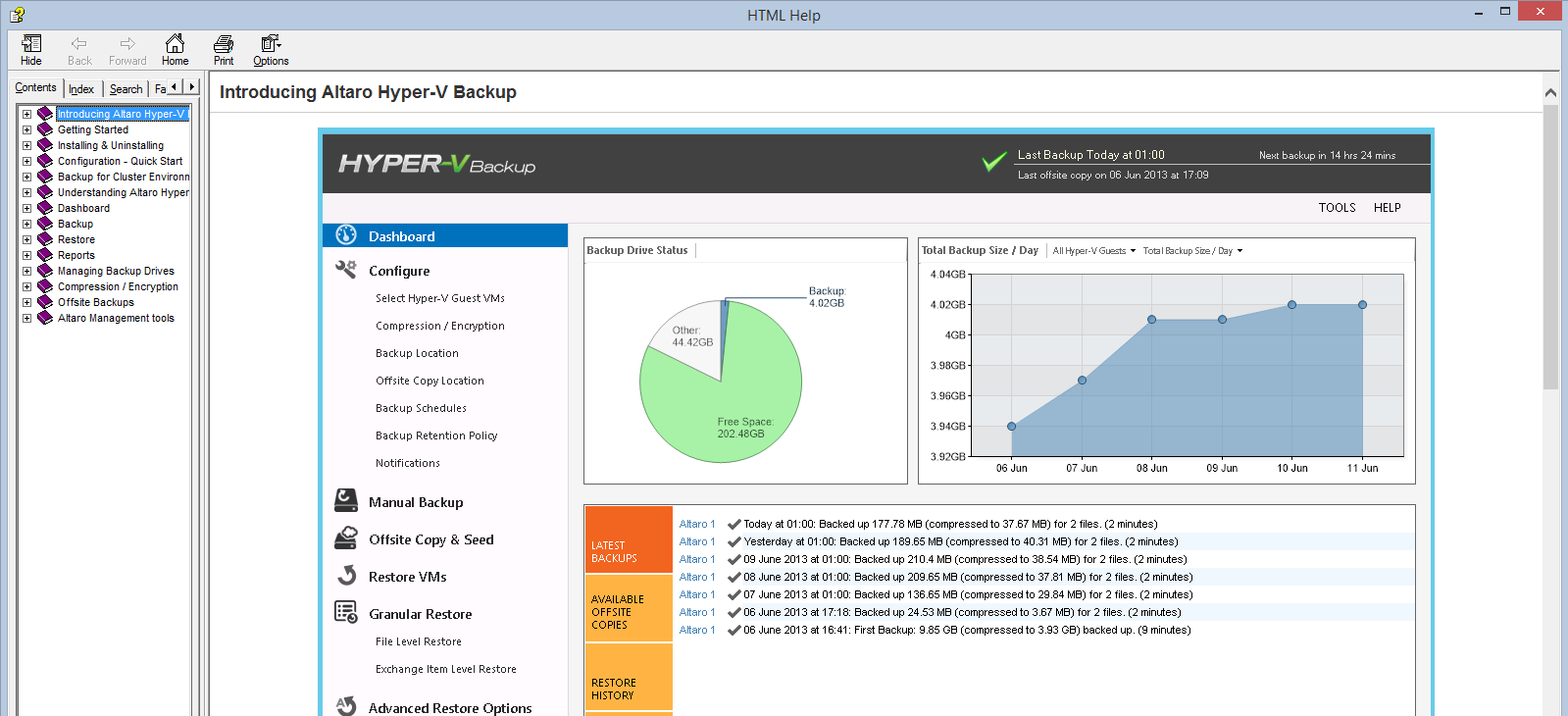This screenshot has height=716, width=1568.
Task: Open the Offsite Backups help topic
Action: (x=96, y=302)
